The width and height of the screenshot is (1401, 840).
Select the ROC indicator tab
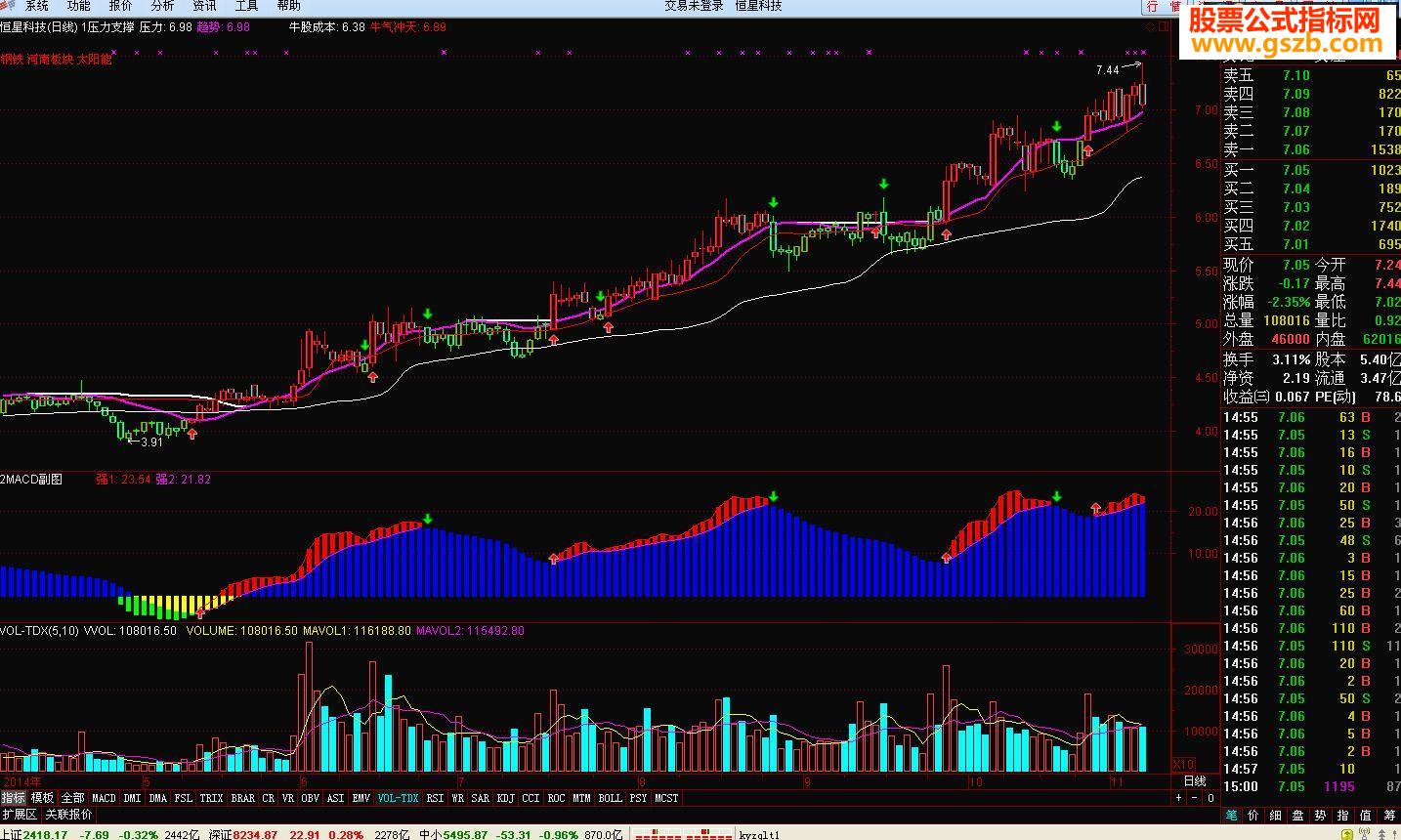pyautogui.click(x=556, y=798)
